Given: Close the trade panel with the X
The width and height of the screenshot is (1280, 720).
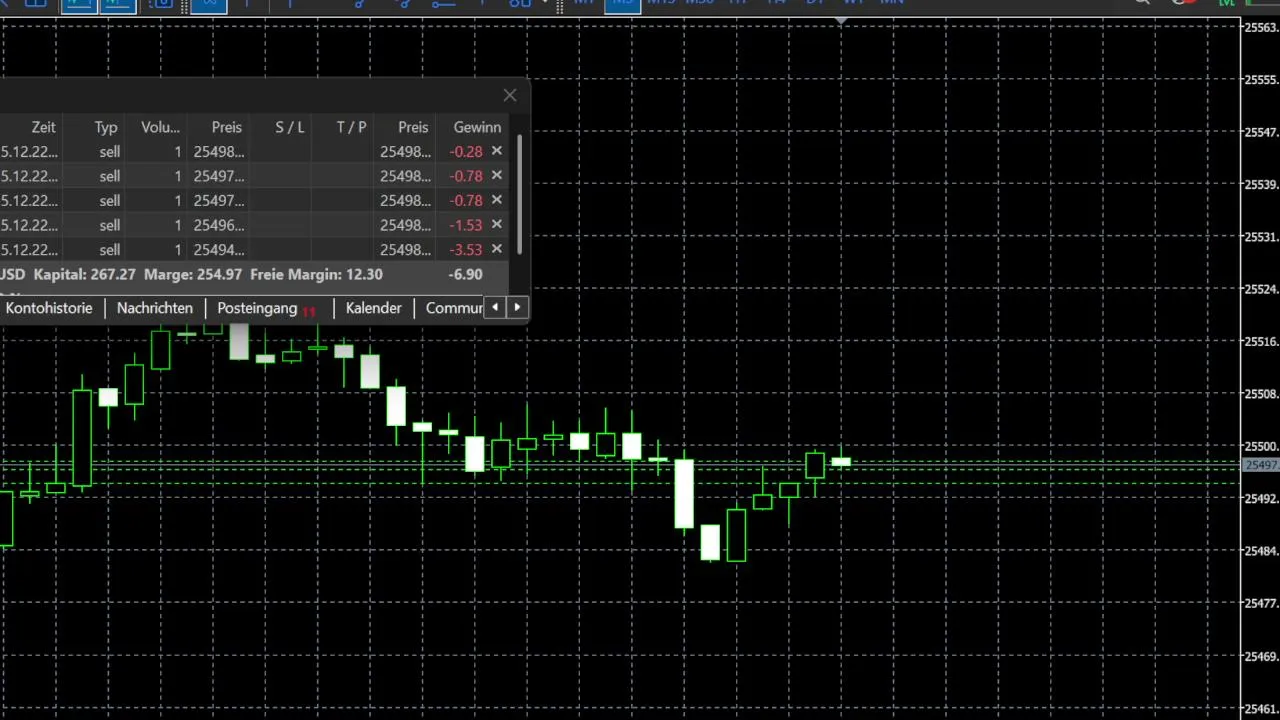Looking at the screenshot, I should (510, 95).
